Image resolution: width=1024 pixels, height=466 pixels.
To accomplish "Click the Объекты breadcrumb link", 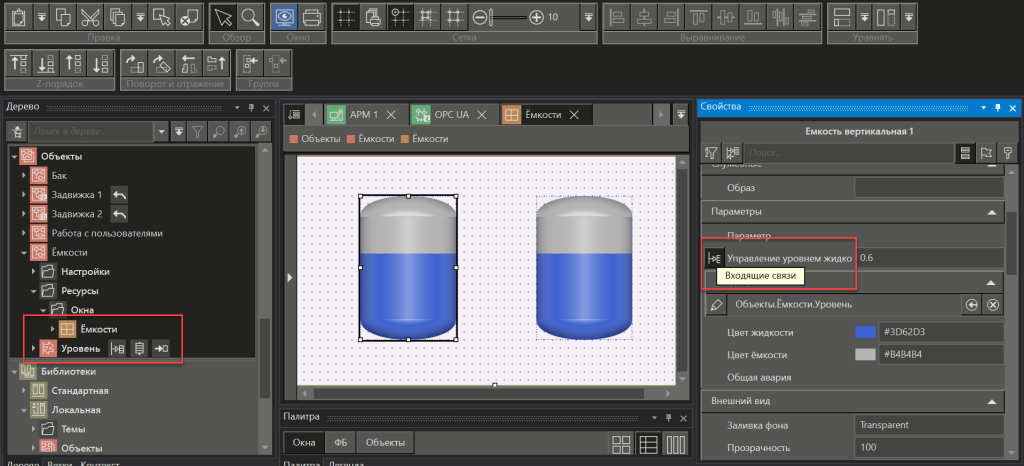I will [320, 139].
